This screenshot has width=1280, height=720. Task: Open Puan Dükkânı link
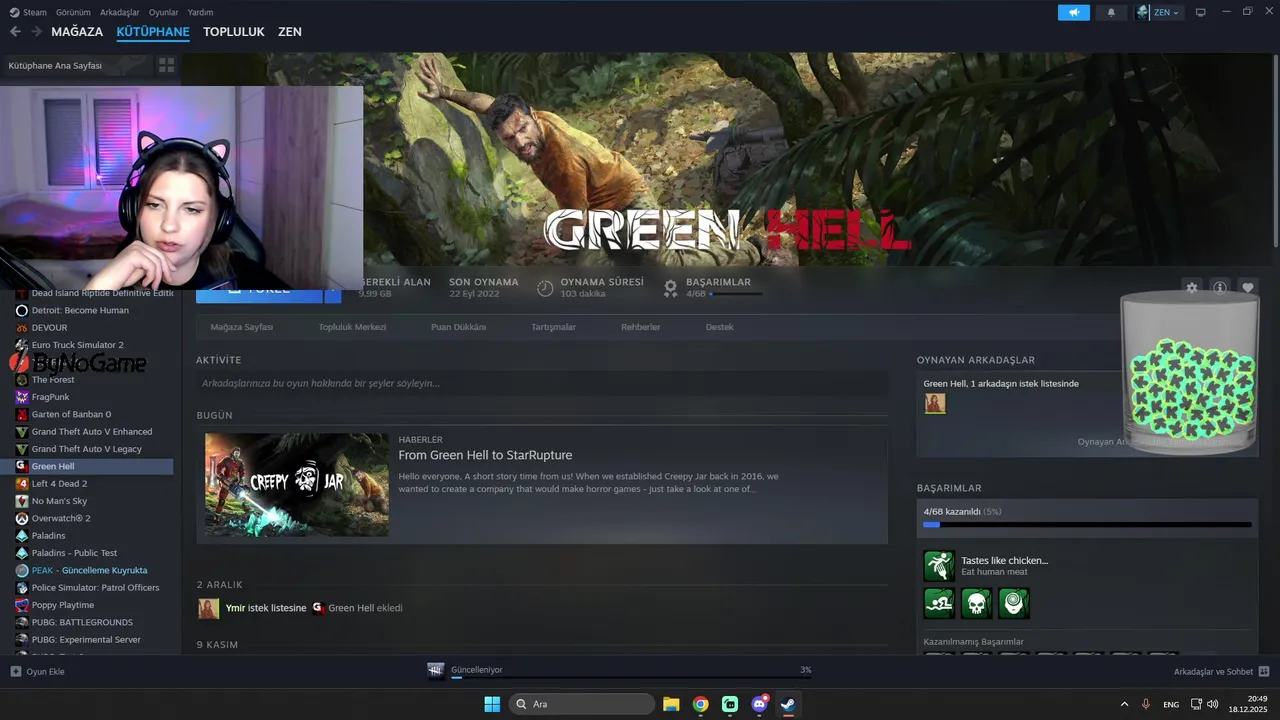[x=458, y=327]
